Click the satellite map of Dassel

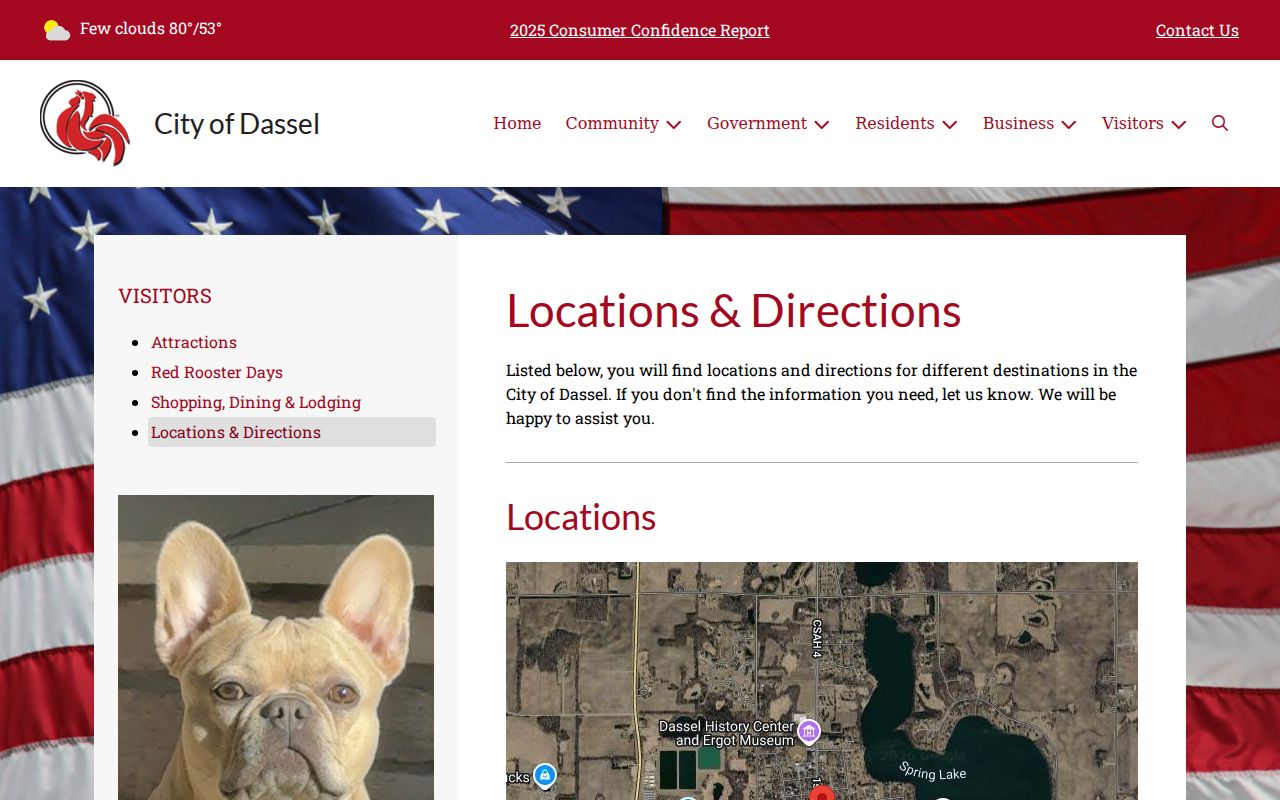pyautogui.click(x=822, y=681)
